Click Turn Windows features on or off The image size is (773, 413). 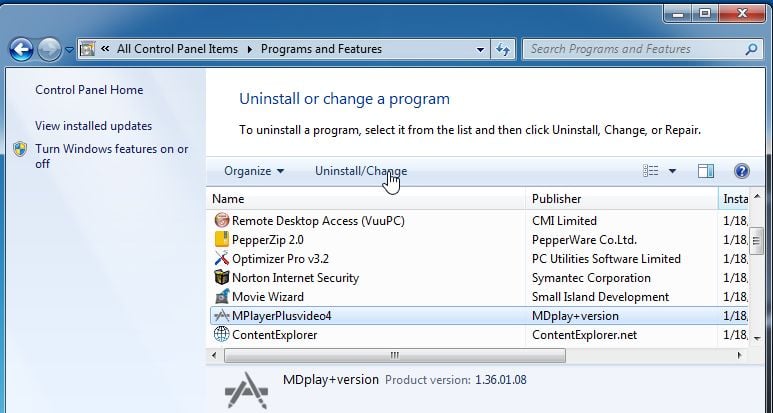coord(111,156)
